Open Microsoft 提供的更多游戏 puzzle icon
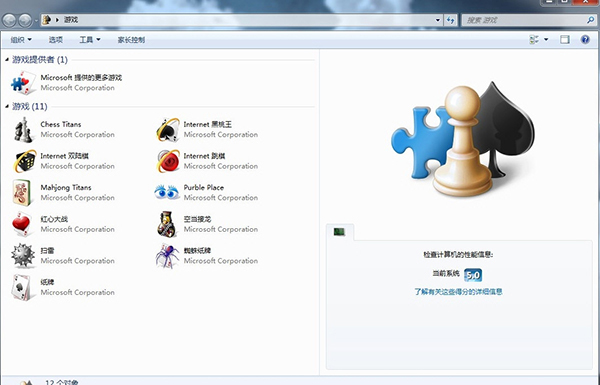 [23, 83]
